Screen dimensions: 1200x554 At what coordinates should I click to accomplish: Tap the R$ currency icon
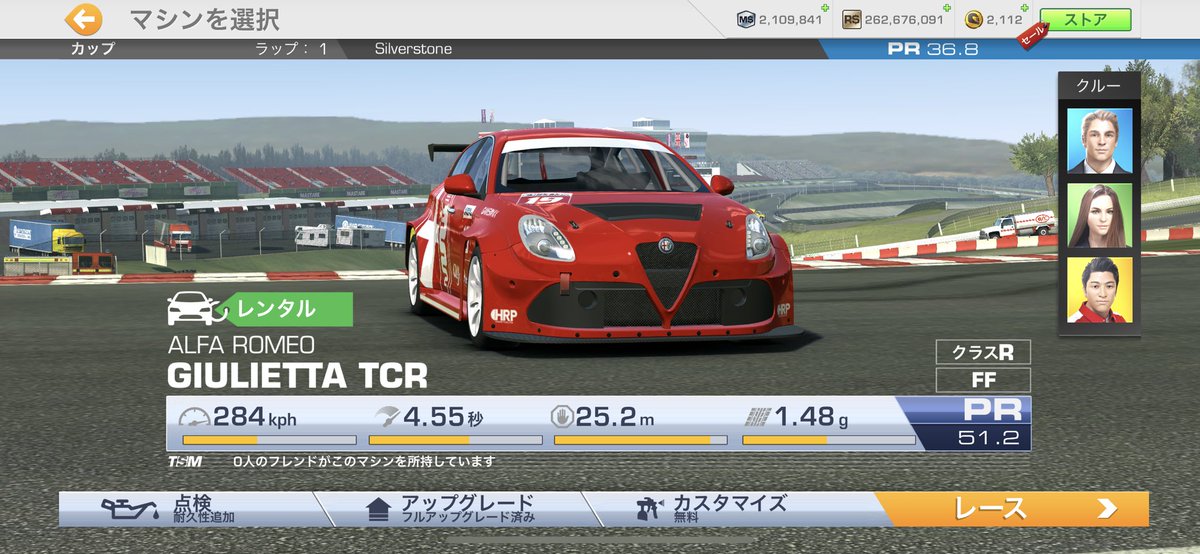pos(851,19)
